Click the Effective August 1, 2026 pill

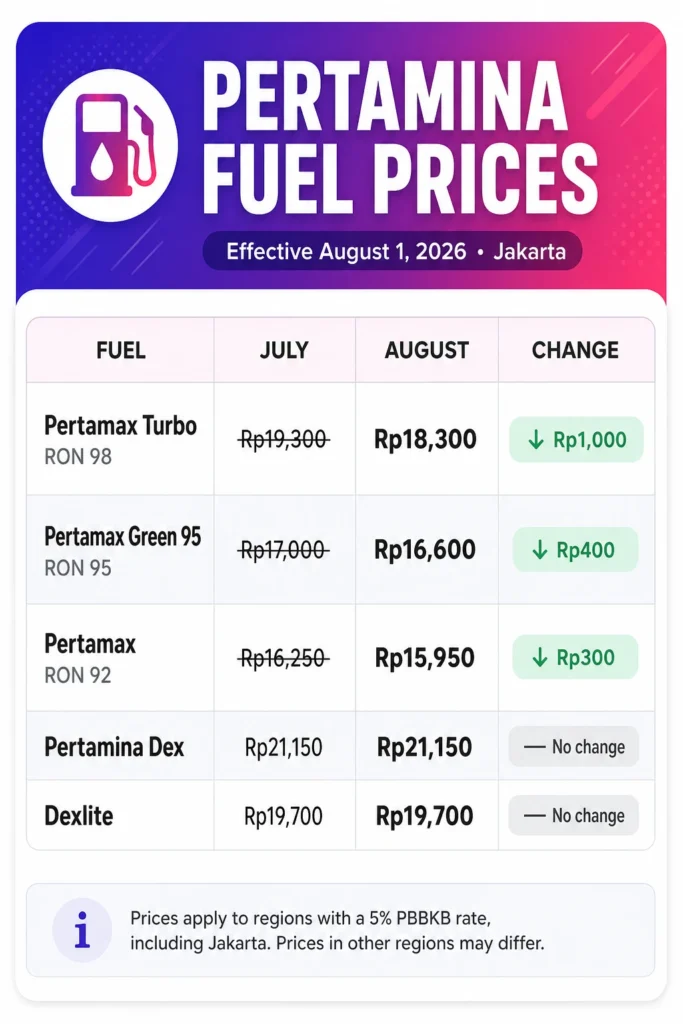[392, 251]
